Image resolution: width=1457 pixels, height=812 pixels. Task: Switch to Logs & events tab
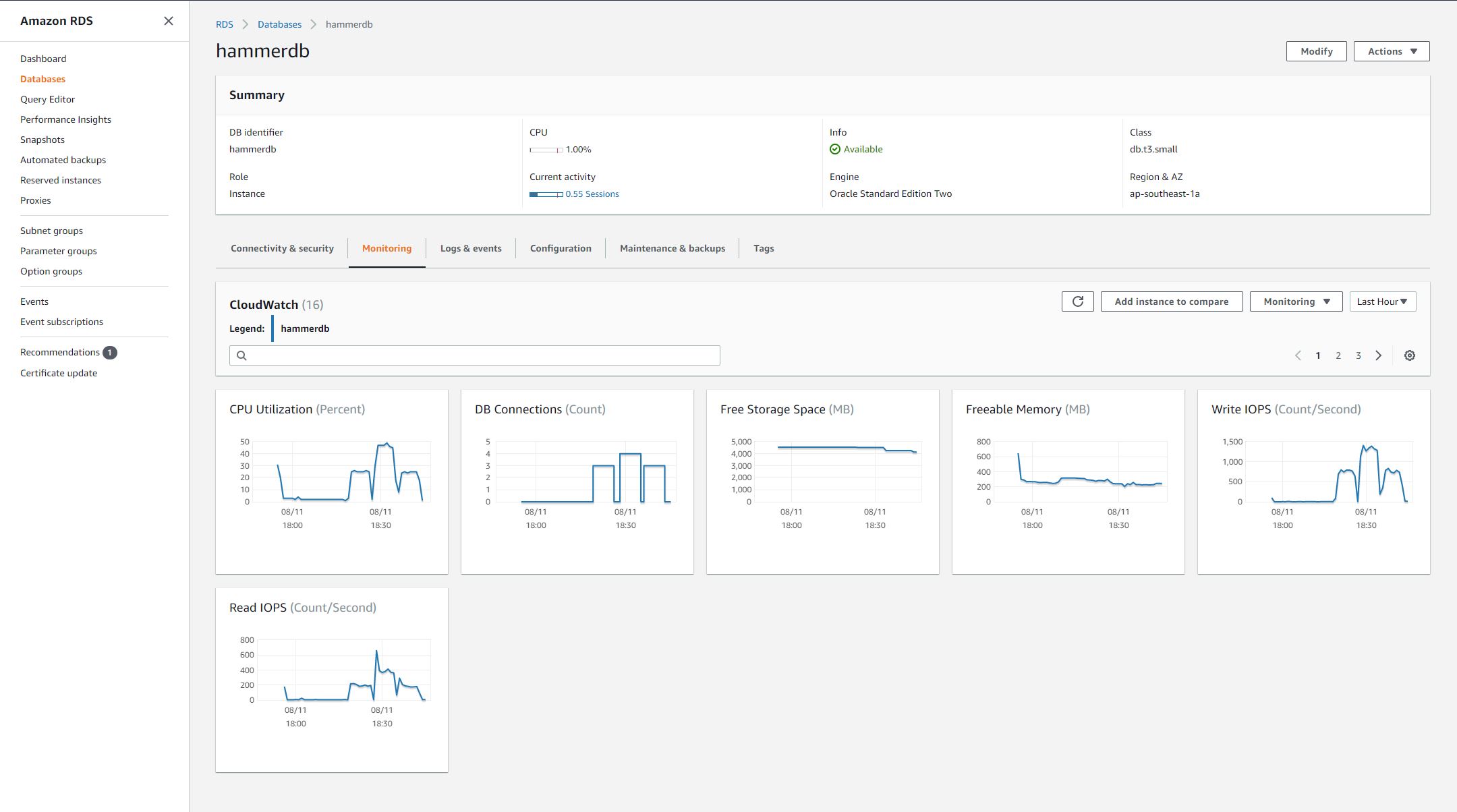tap(470, 248)
